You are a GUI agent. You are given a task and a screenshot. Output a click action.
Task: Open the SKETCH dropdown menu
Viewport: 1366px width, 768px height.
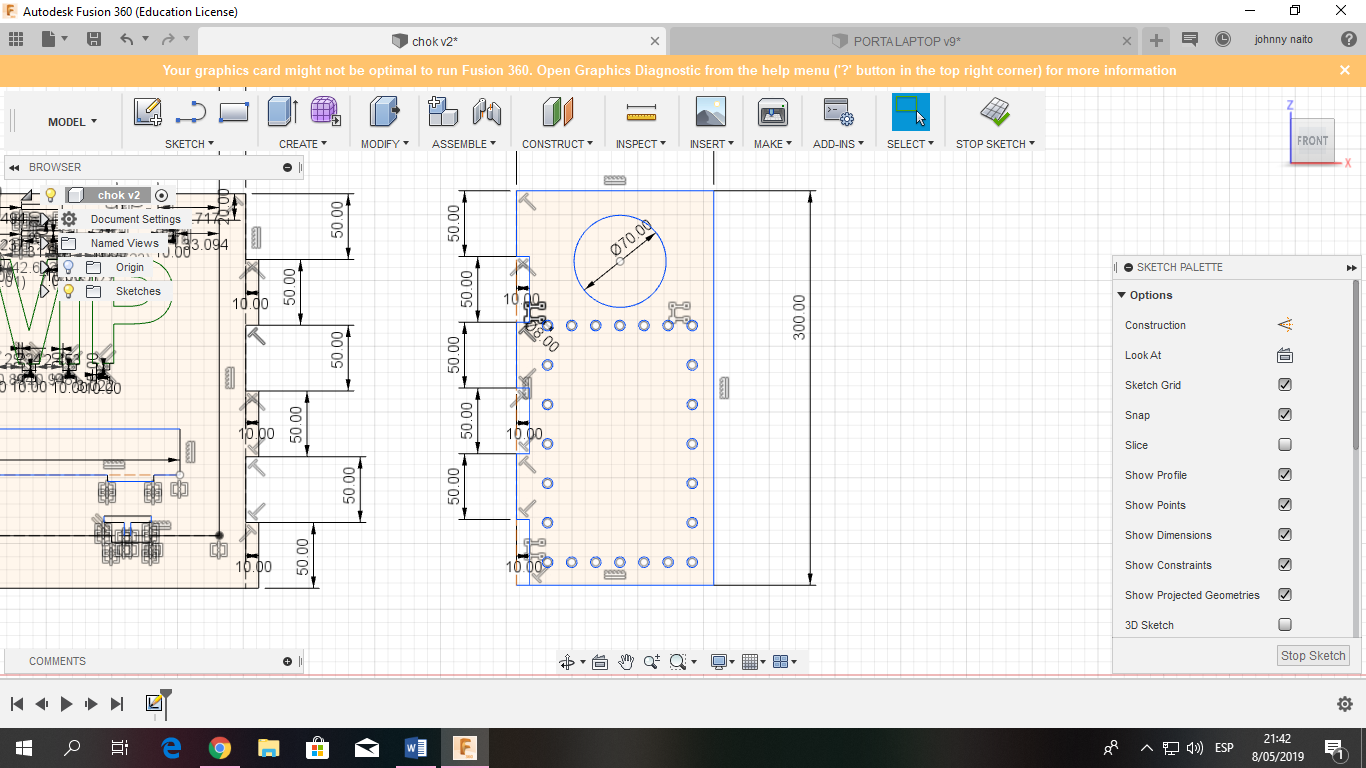pyautogui.click(x=190, y=144)
